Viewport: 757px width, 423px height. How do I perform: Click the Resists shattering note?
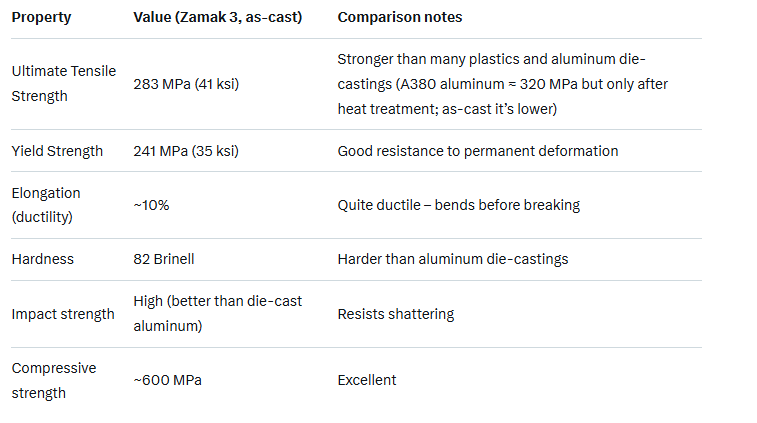tap(396, 314)
